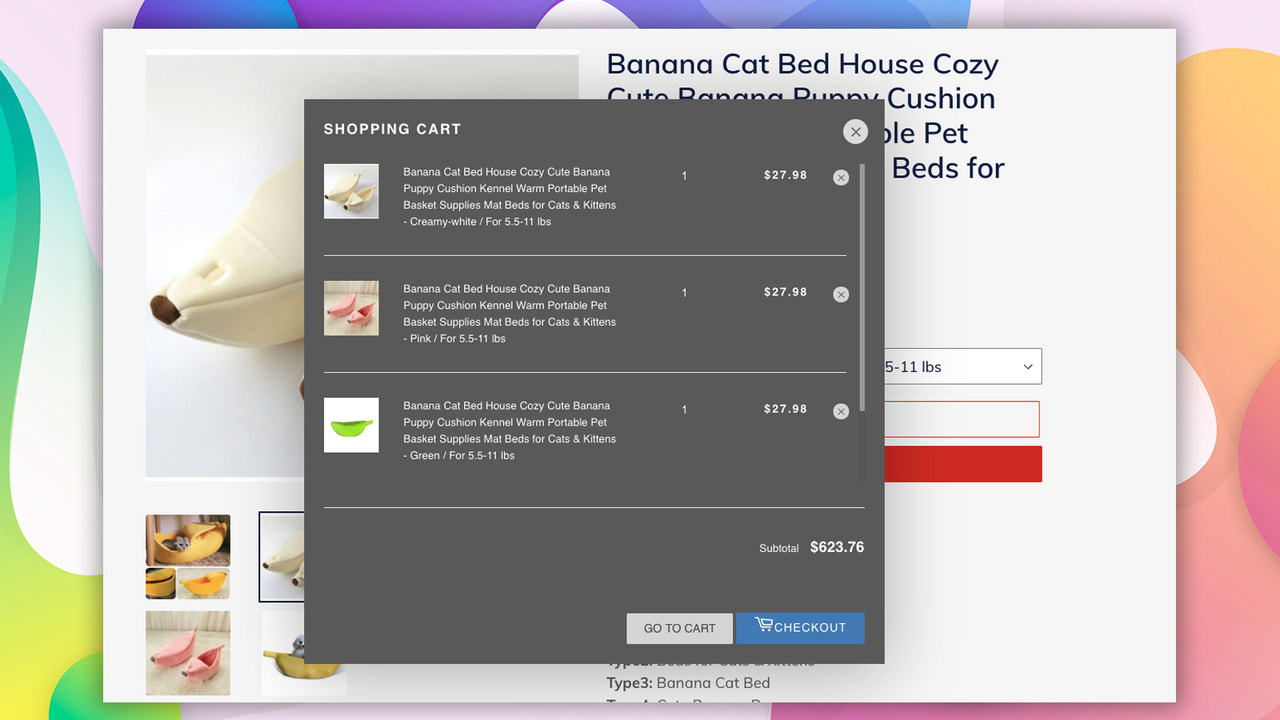1280x720 pixels.
Task: Click the blue CHECKOUT button
Action: [x=800, y=628]
